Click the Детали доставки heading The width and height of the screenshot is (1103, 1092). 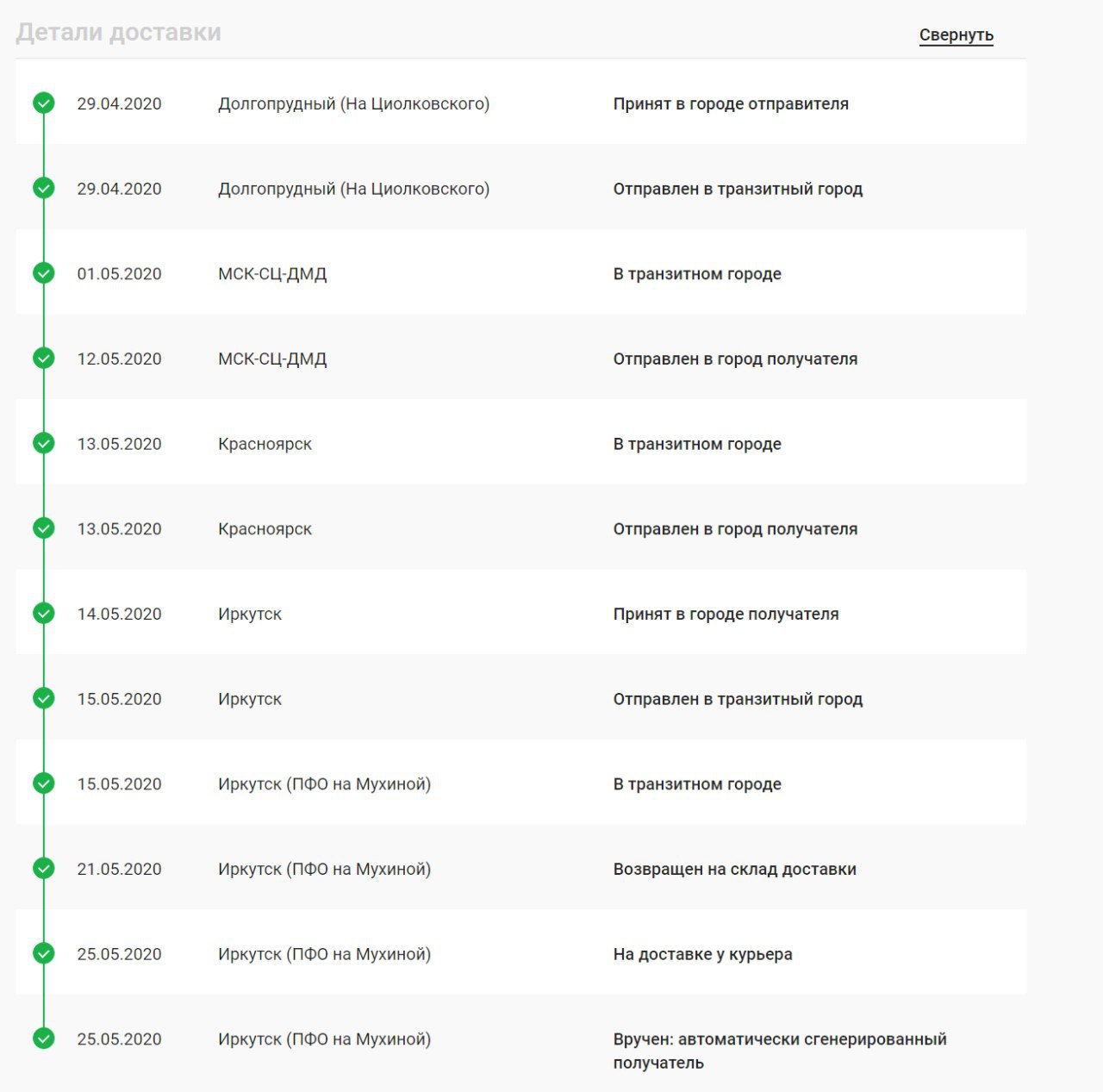[x=119, y=33]
